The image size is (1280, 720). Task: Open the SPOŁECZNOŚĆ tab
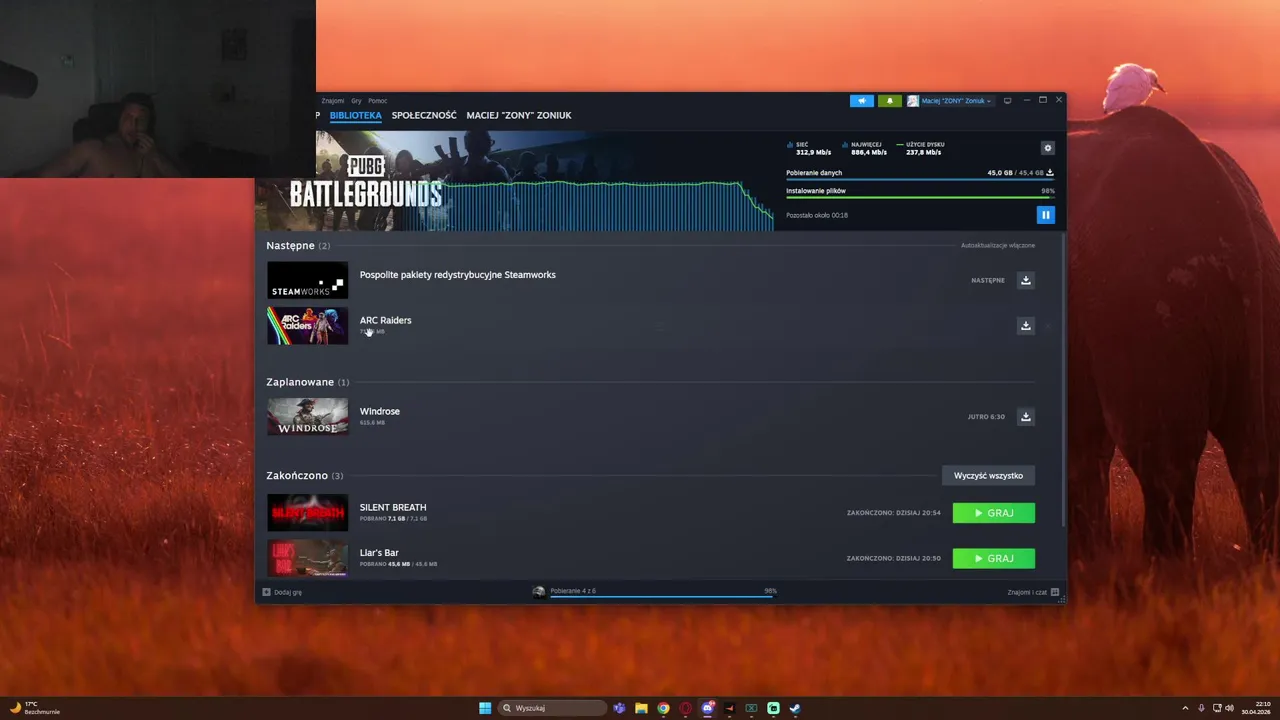(x=424, y=115)
